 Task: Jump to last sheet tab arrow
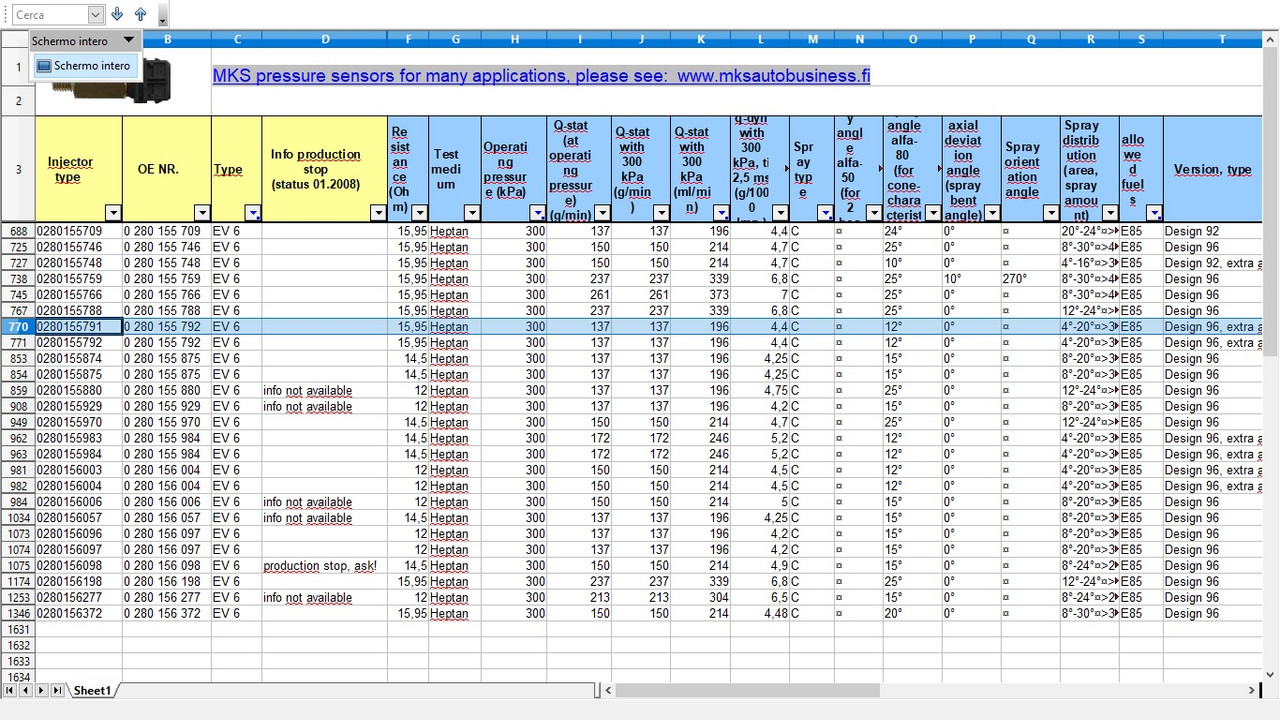click(57, 690)
